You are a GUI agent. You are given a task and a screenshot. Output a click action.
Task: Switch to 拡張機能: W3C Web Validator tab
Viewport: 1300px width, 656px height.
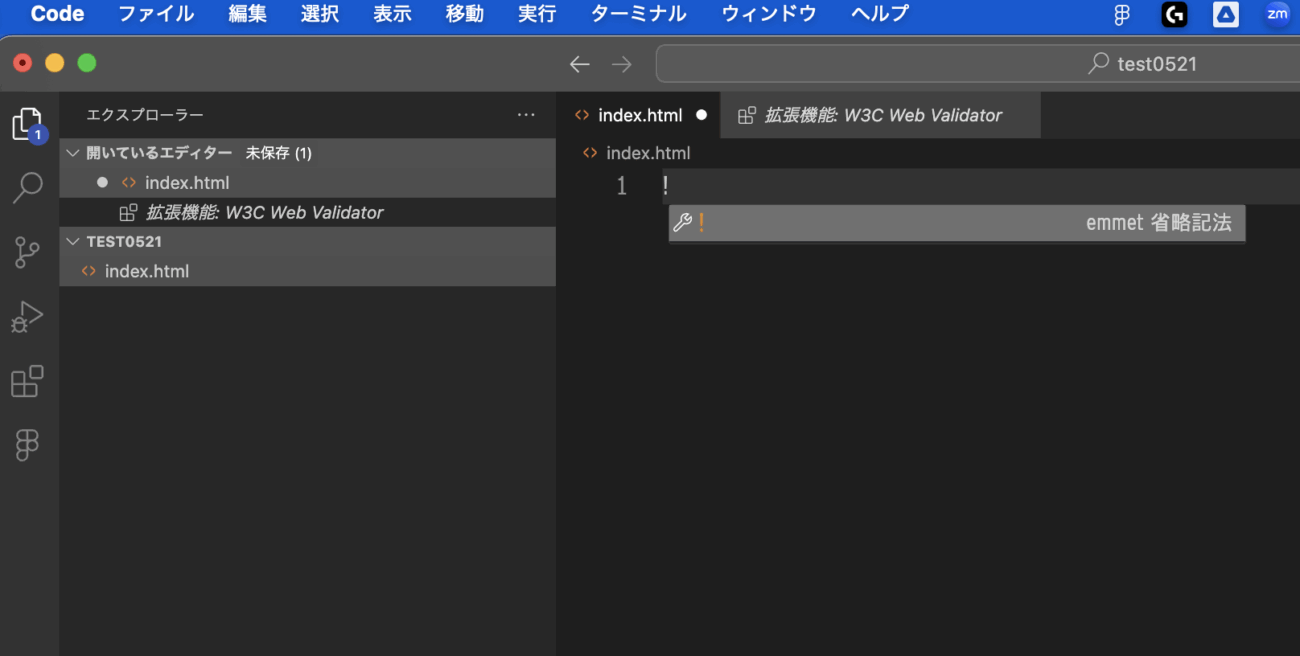pos(882,115)
